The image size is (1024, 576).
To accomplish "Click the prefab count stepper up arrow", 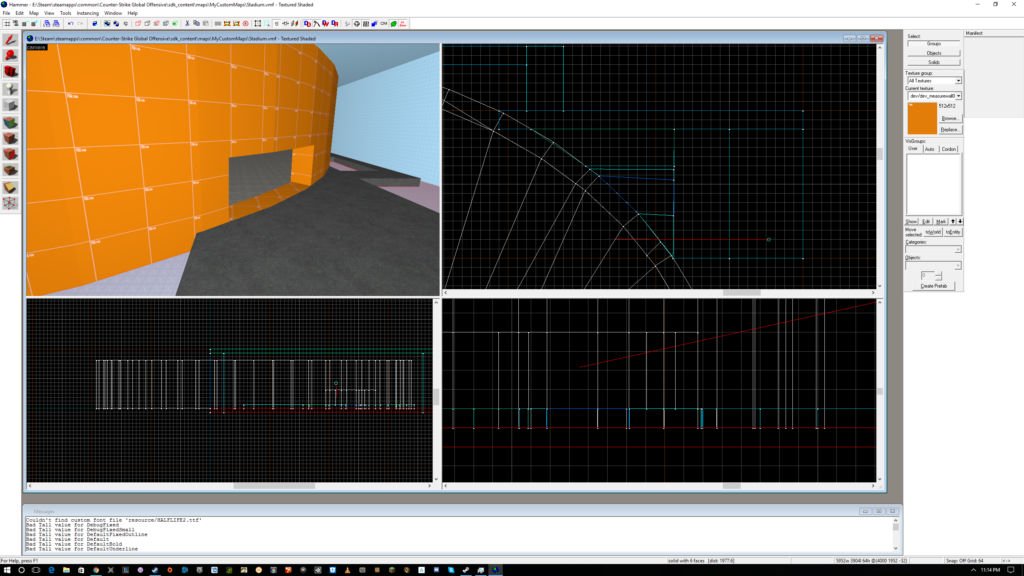I will point(939,274).
